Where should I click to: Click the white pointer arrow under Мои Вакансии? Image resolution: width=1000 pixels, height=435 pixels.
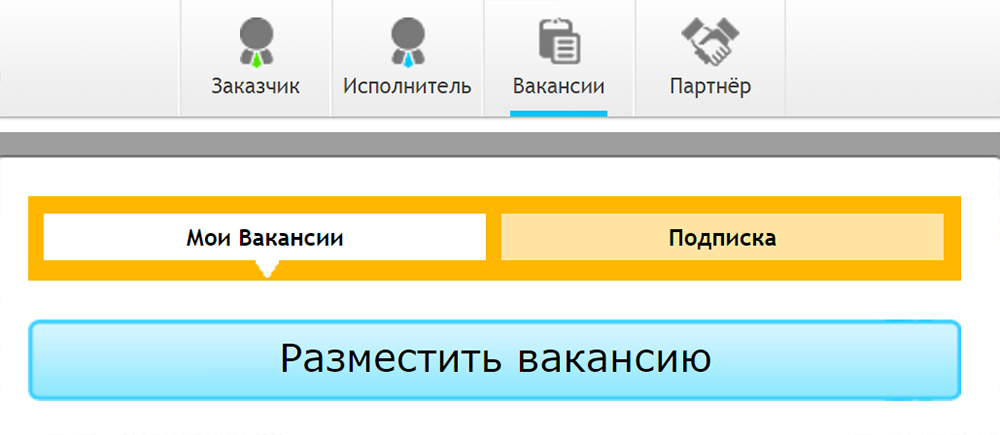(265, 268)
